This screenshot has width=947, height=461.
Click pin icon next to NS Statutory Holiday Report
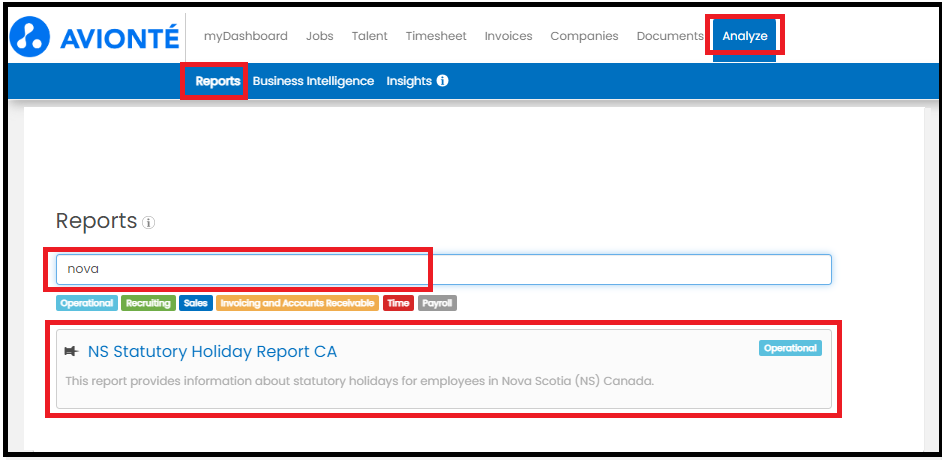(x=72, y=351)
